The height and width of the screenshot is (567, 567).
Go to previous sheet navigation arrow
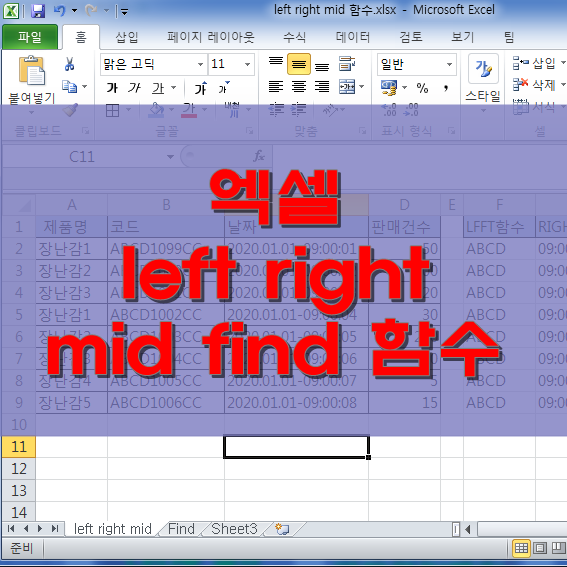click(26, 529)
